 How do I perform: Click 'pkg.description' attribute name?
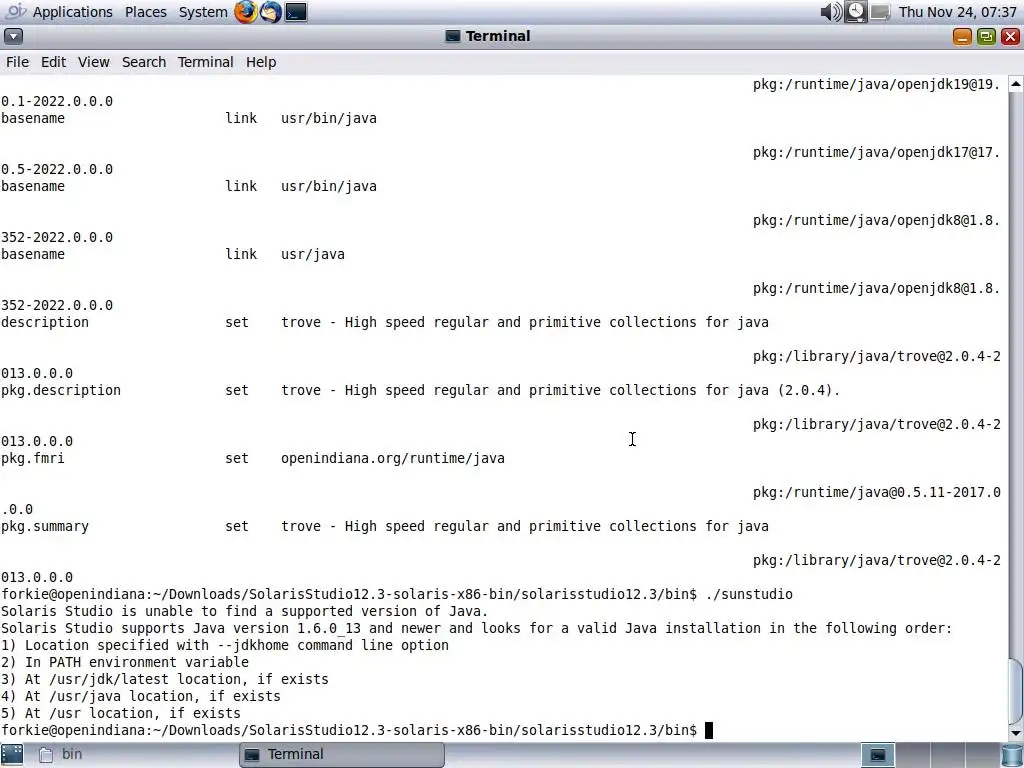[61, 391]
